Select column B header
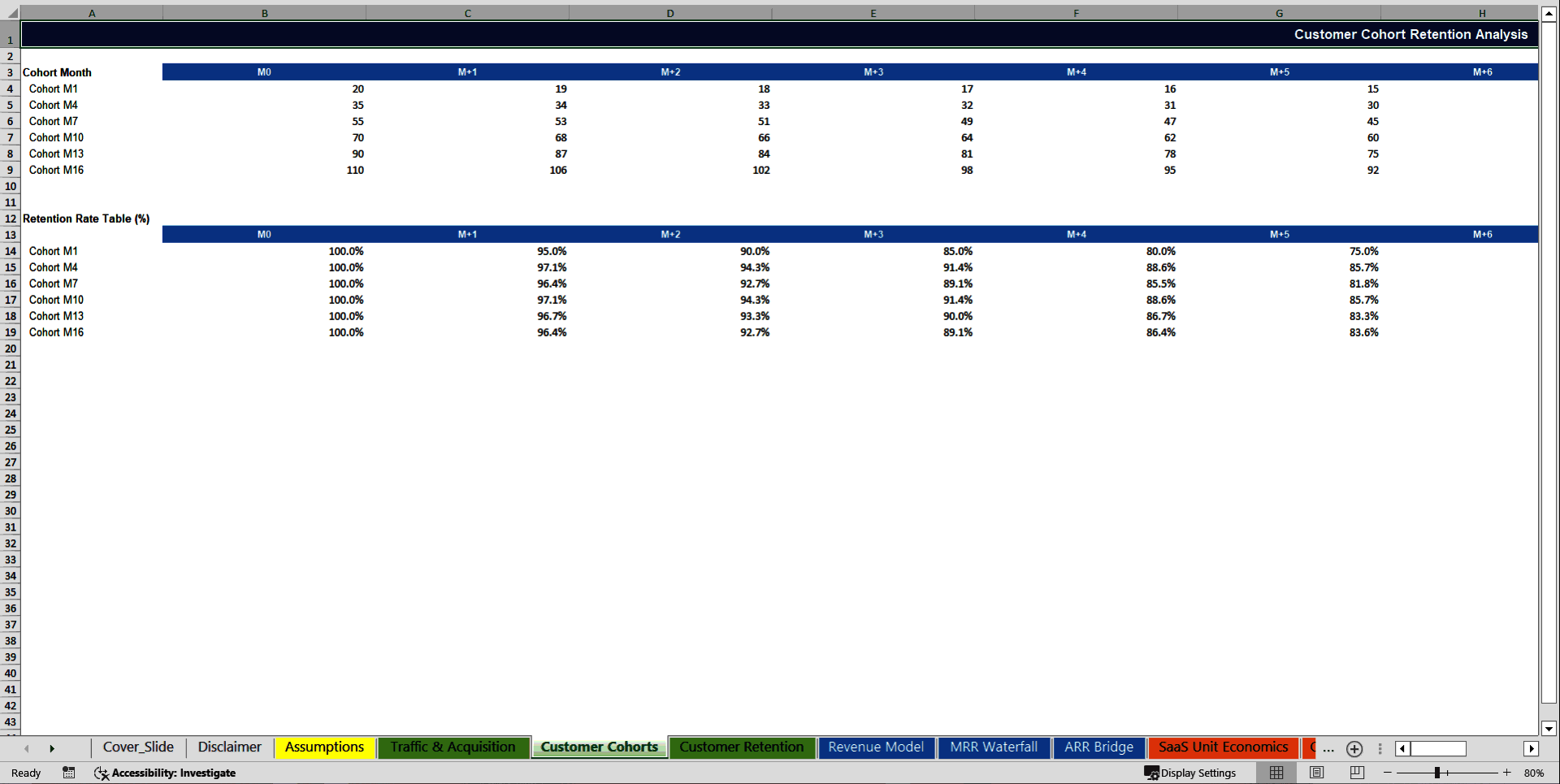 (x=265, y=13)
